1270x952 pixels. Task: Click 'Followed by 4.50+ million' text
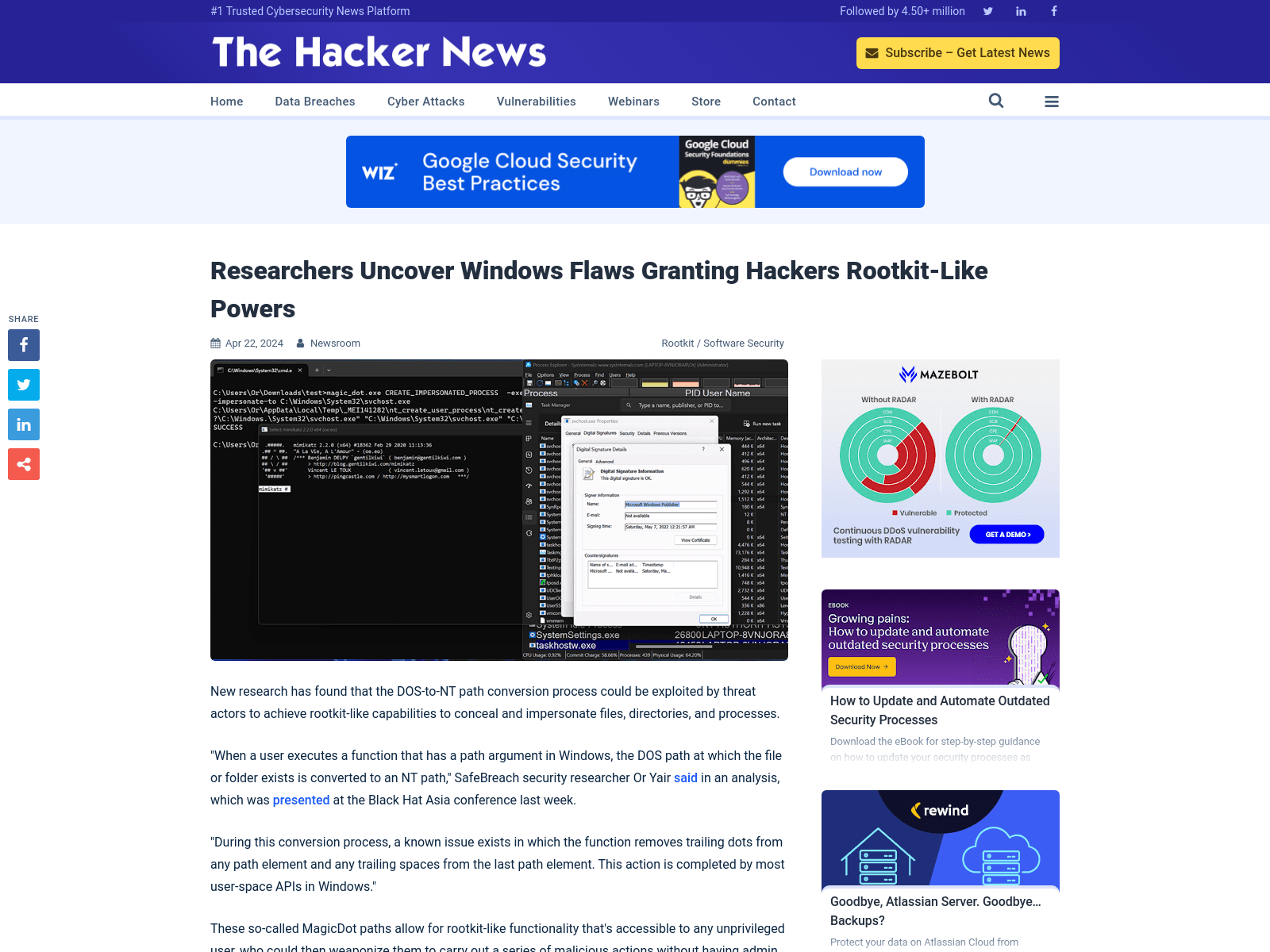point(902,11)
